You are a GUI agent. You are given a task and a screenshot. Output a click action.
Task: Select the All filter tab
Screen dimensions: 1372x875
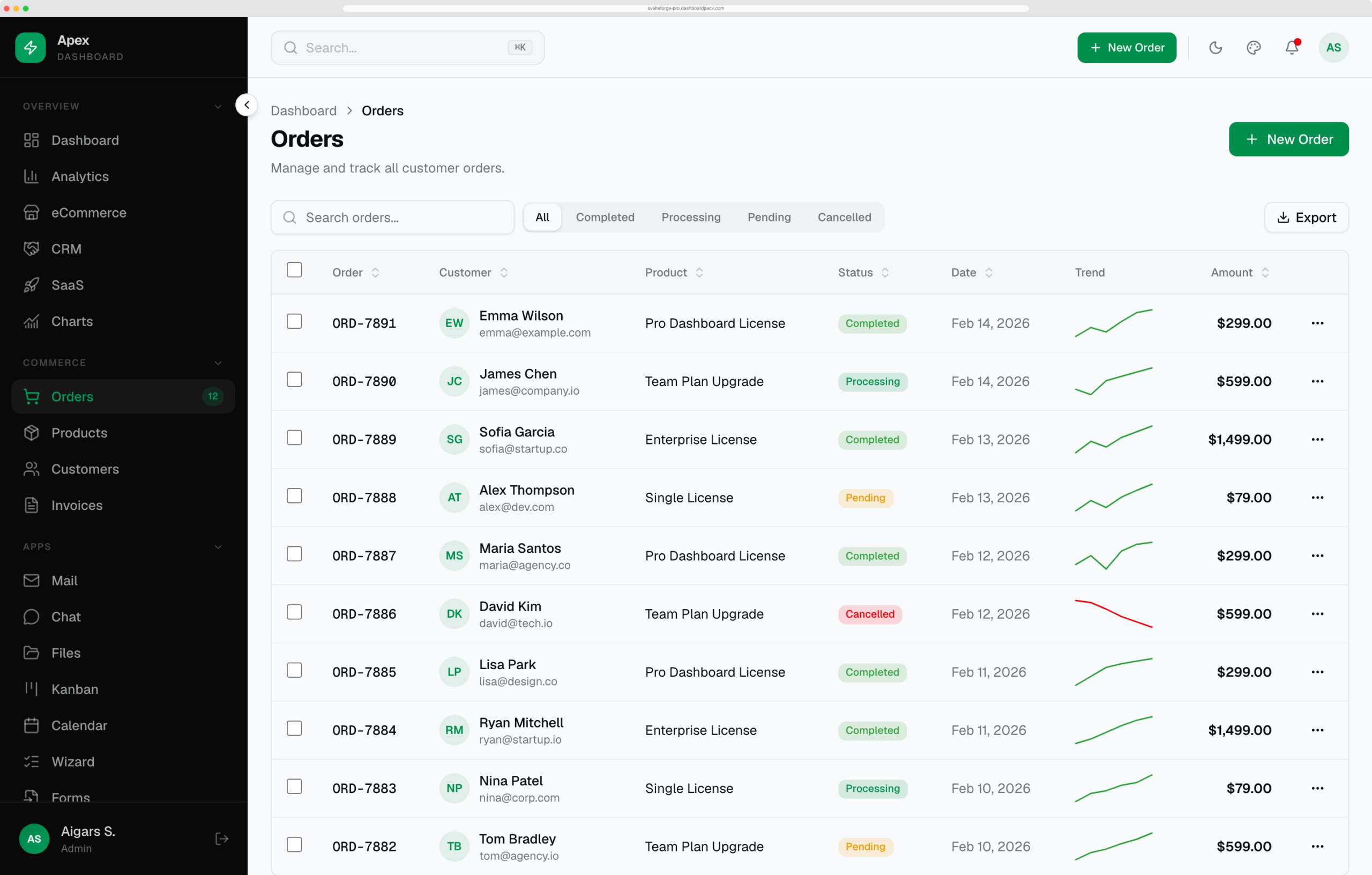[x=542, y=217]
